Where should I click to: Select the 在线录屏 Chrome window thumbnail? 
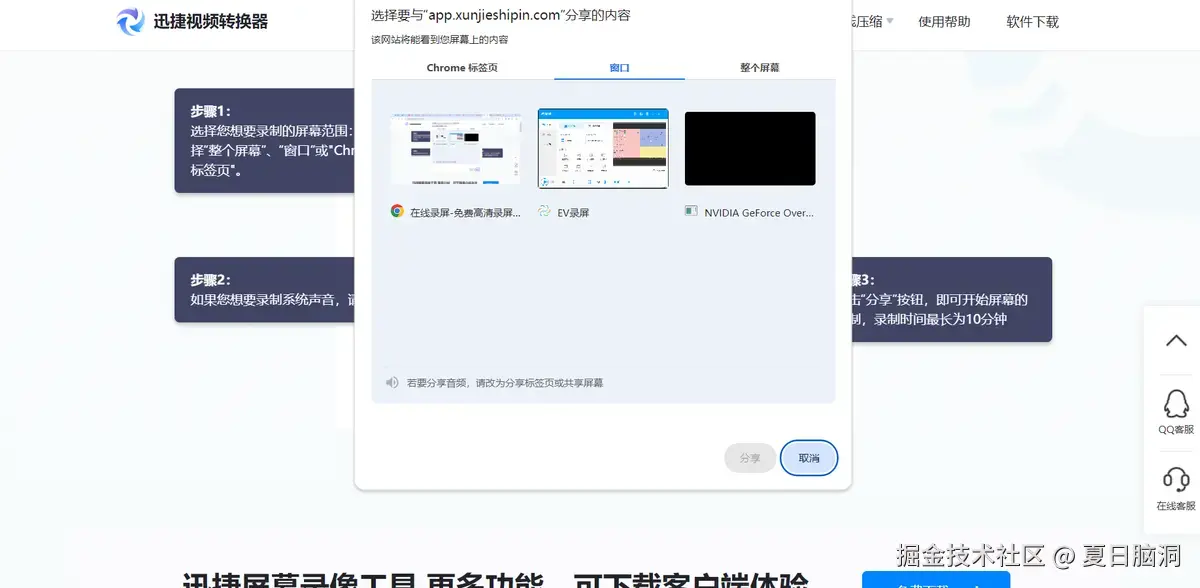point(456,148)
